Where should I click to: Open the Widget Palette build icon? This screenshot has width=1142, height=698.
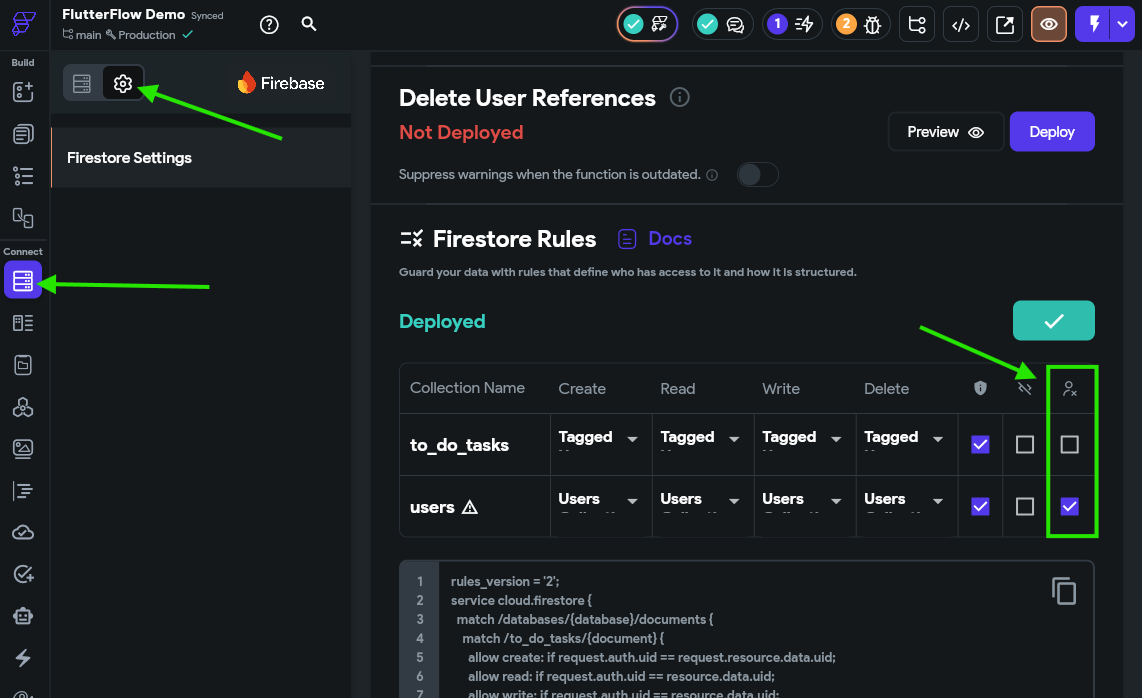pos(23,92)
